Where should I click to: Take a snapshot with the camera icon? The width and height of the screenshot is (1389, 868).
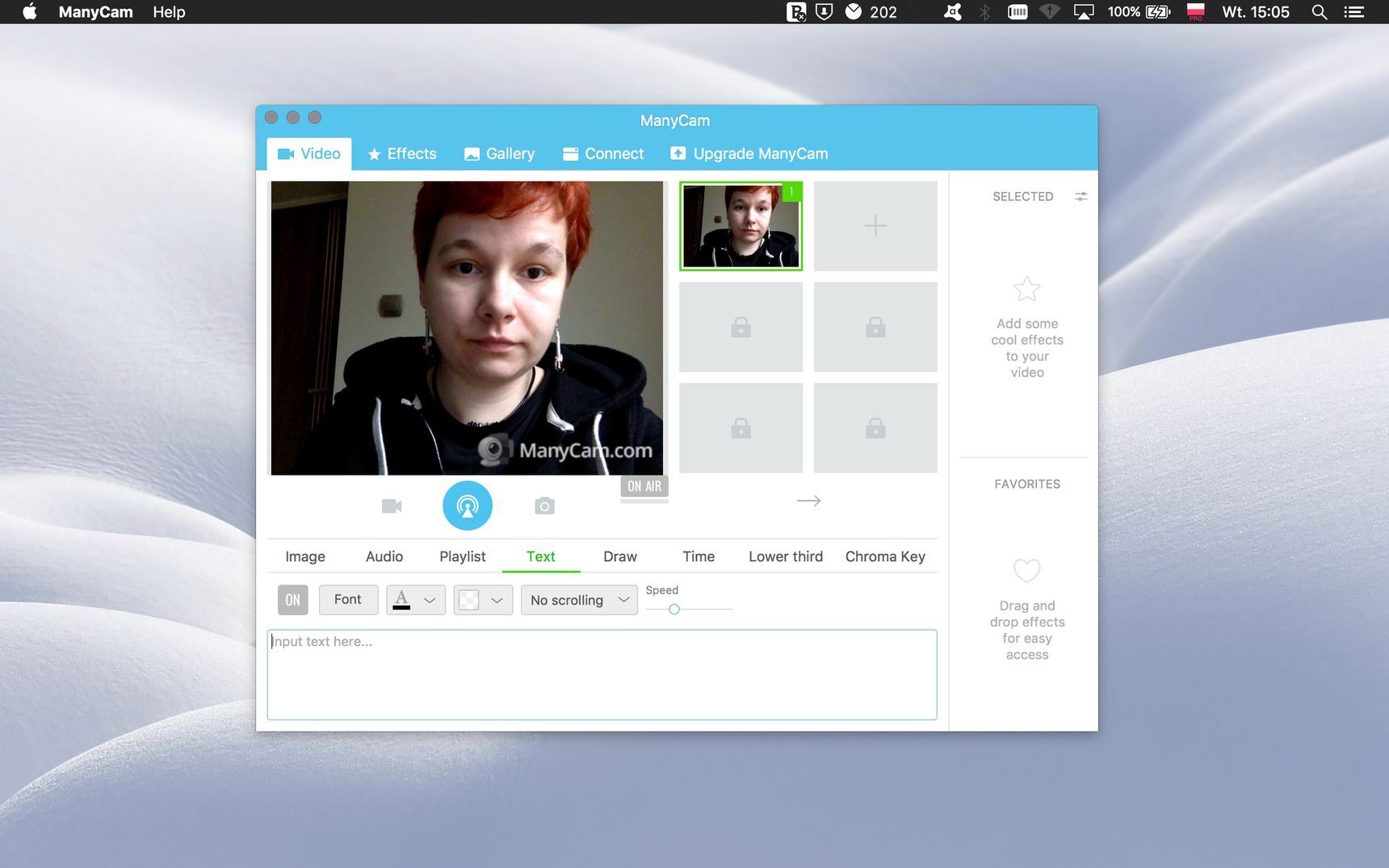pyautogui.click(x=544, y=506)
